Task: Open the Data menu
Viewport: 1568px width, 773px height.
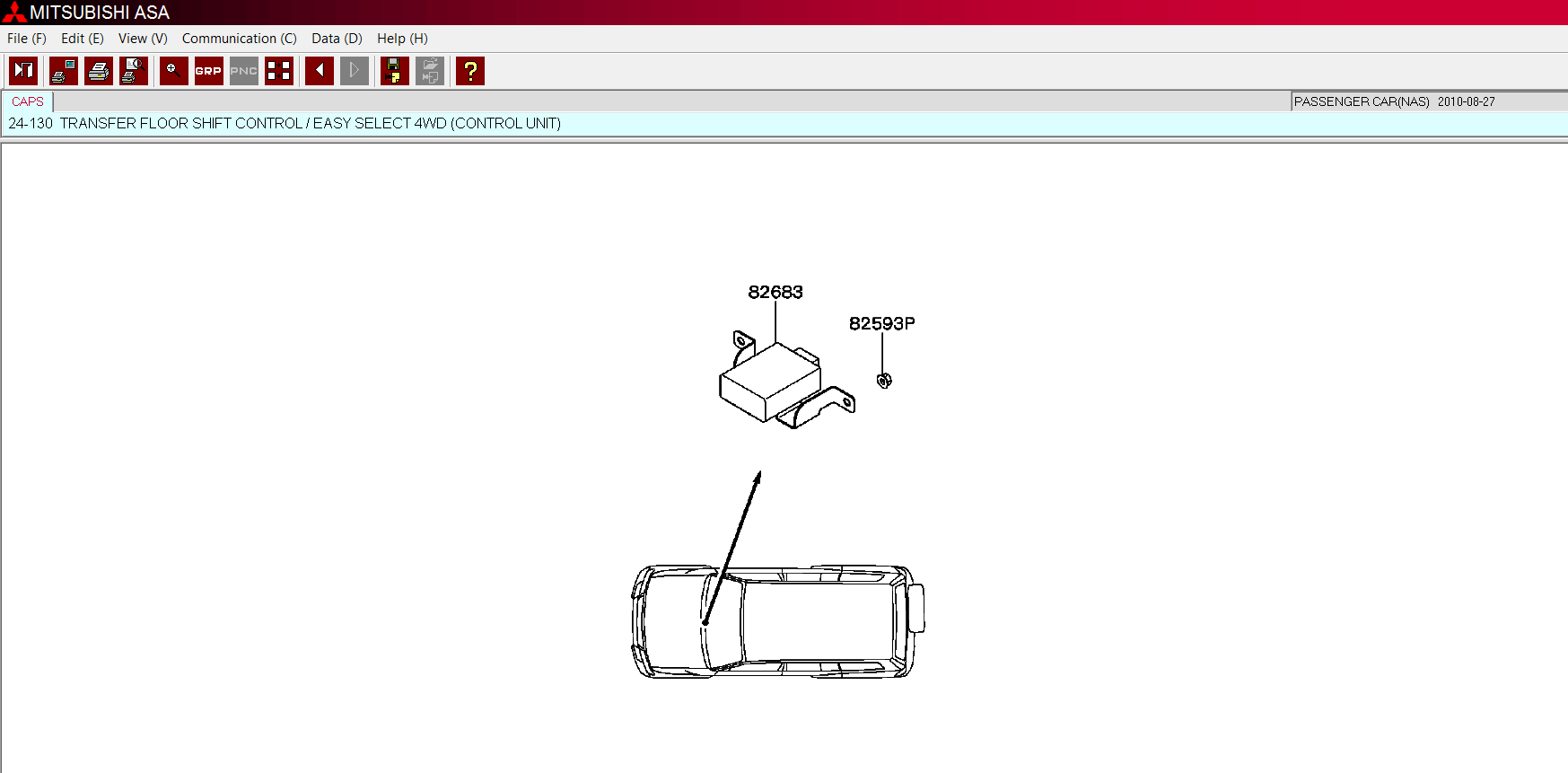Action: 337,39
